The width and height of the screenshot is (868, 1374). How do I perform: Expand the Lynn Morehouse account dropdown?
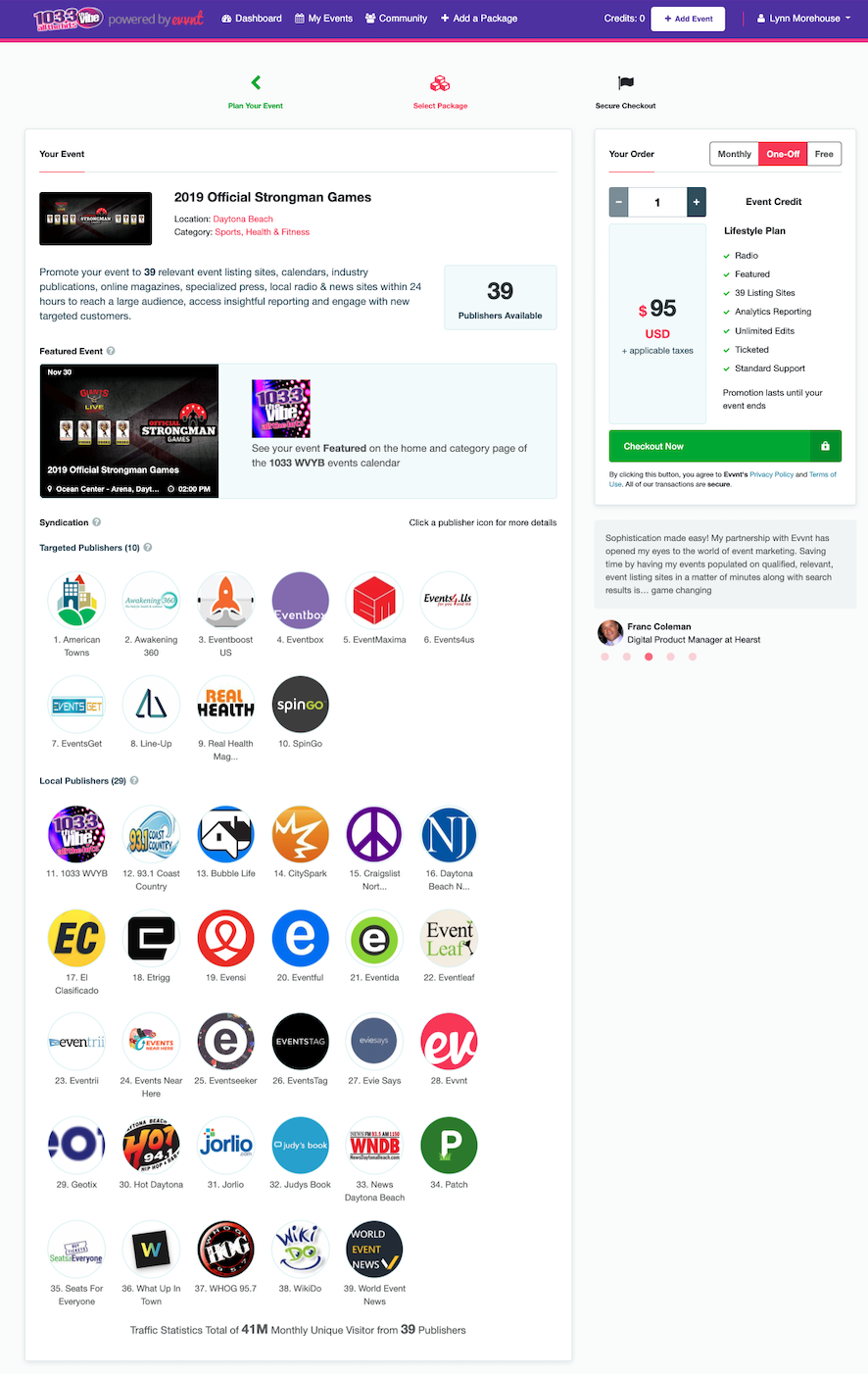(803, 19)
